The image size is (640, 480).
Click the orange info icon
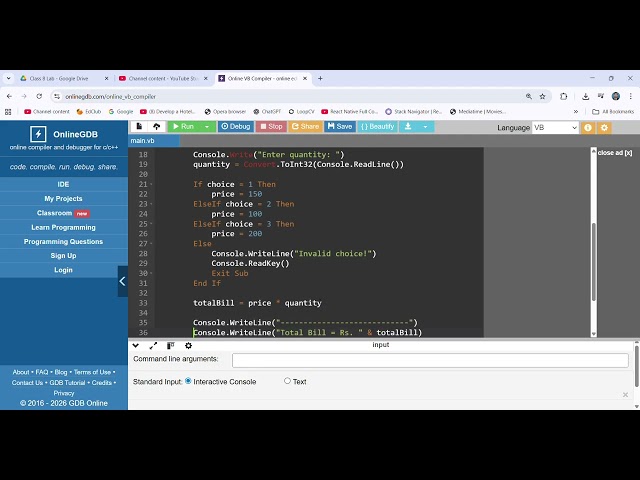[x=588, y=128]
